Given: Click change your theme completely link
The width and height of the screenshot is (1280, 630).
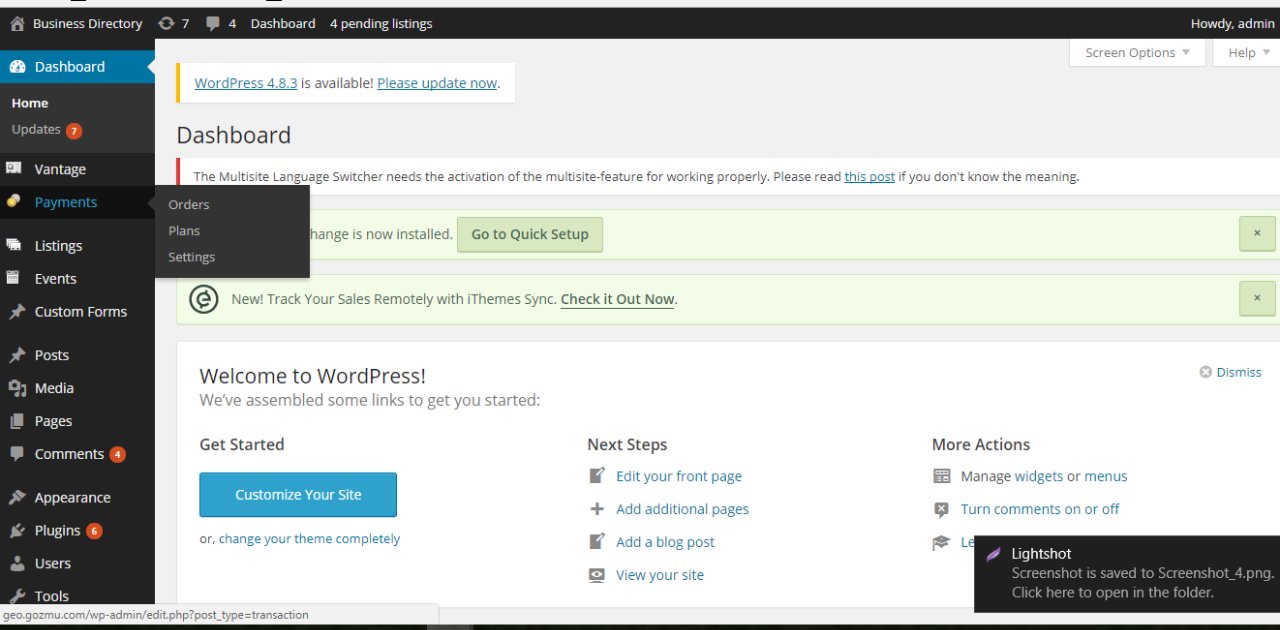Looking at the screenshot, I should click(309, 539).
